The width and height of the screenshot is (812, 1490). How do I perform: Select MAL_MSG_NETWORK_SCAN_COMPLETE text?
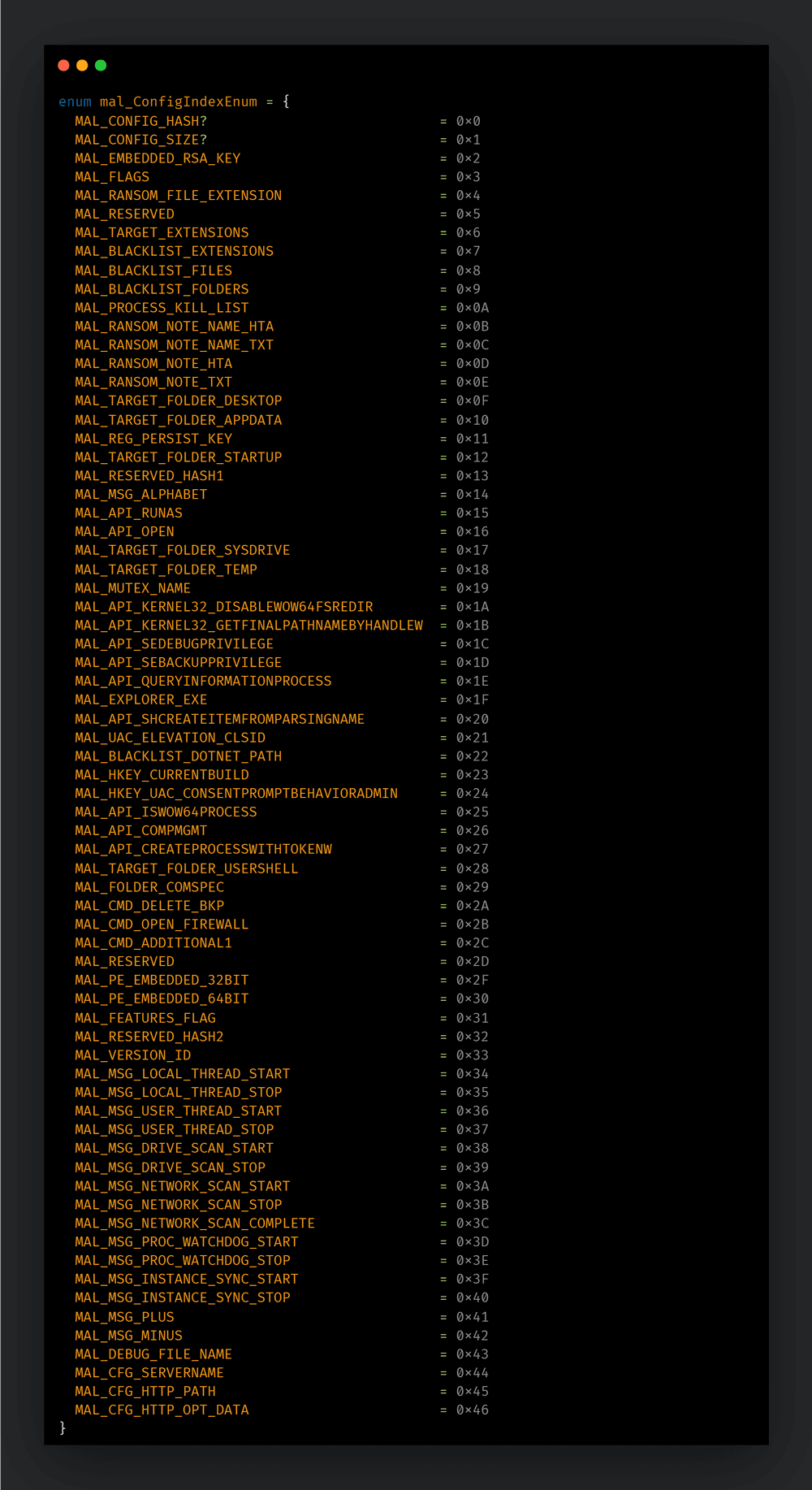(x=195, y=1224)
